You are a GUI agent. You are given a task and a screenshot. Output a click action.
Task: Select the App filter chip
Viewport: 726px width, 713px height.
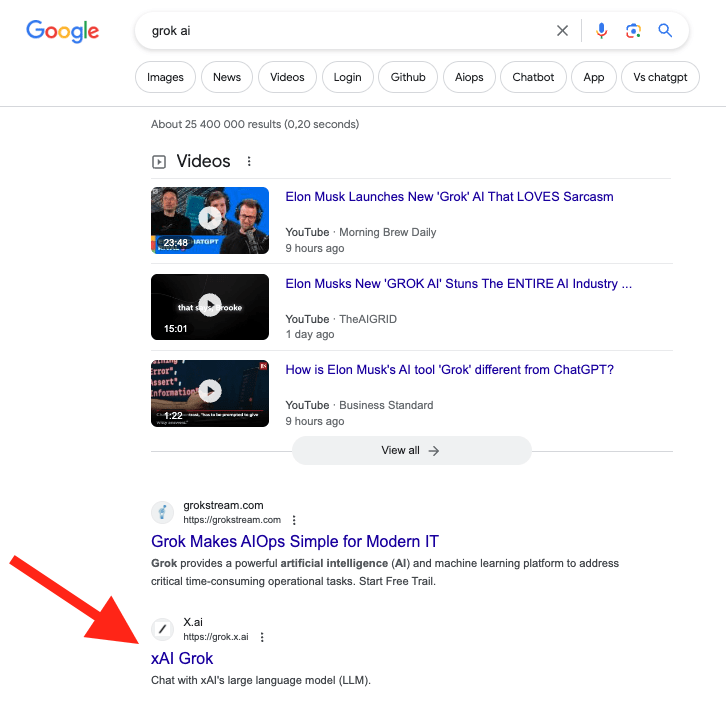click(594, 77)
